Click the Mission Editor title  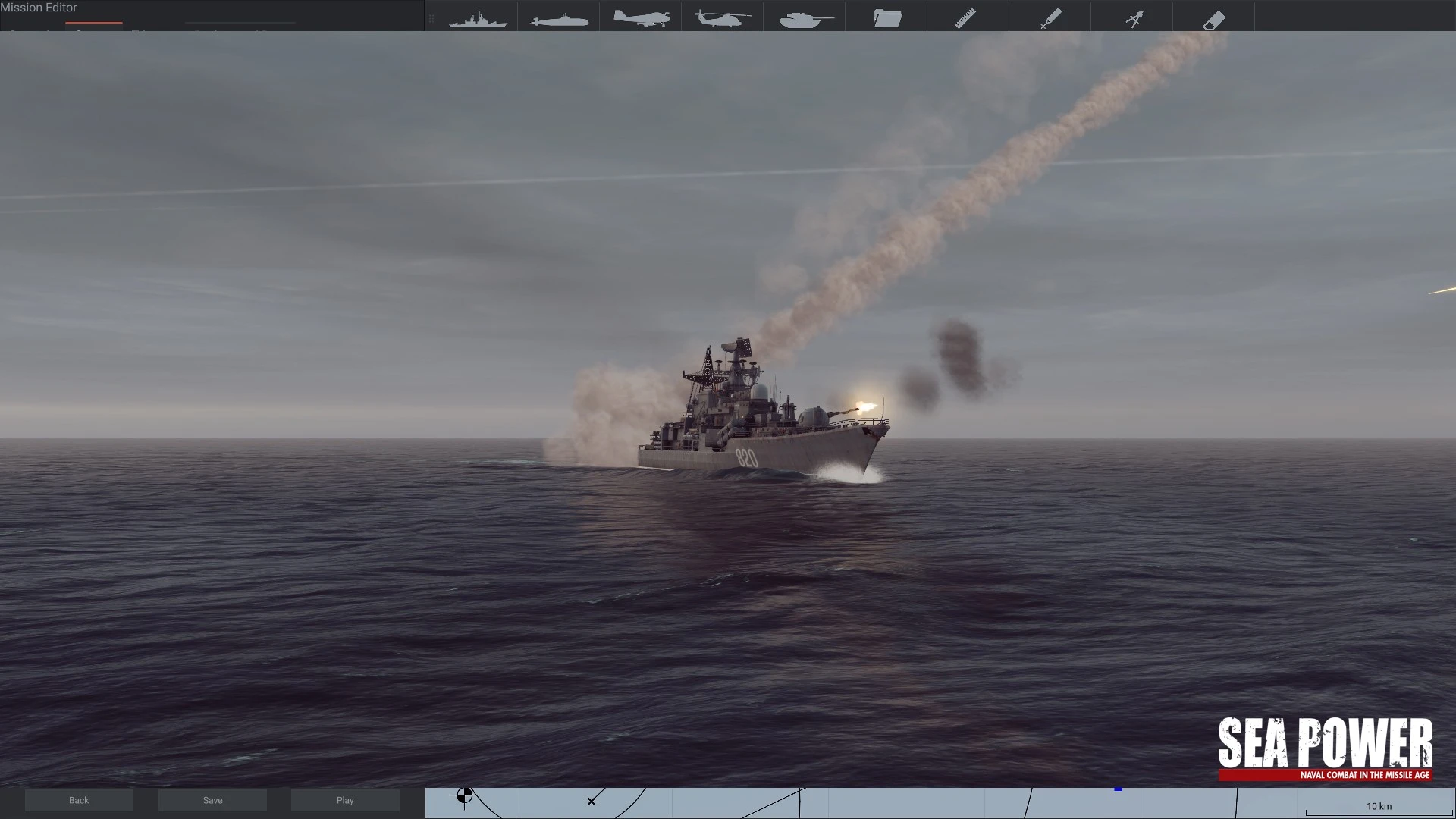[39, 8]
